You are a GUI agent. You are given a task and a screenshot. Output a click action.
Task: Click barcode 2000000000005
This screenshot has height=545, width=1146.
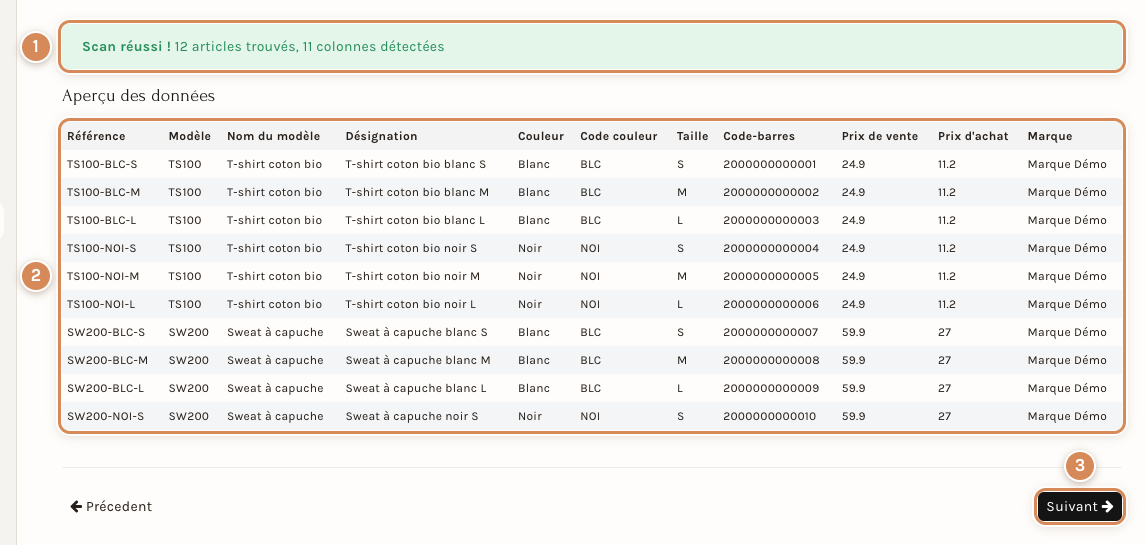tap(771, 276)
